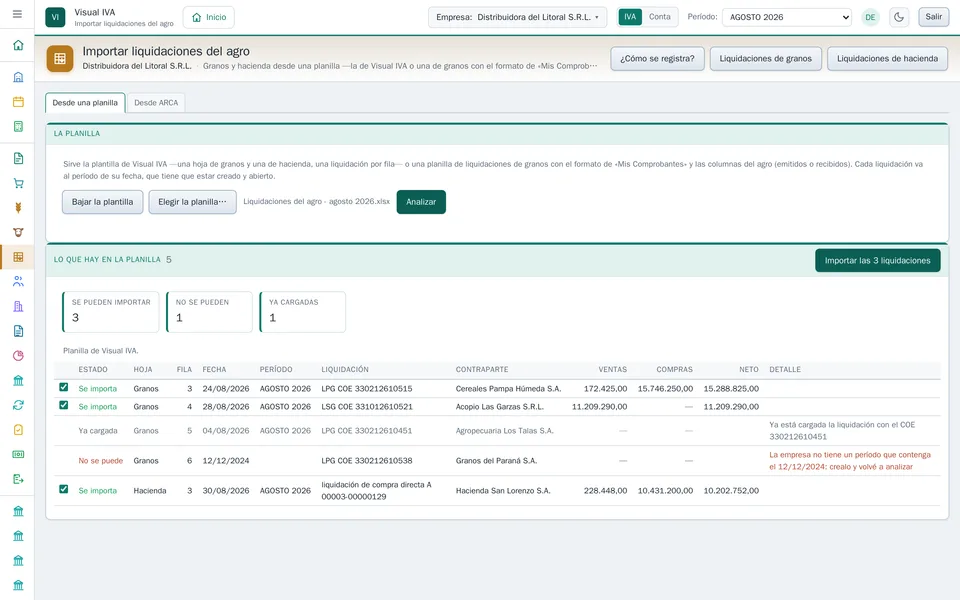The width and height of the screenshot is (960, 600).
Task: Select the highlighted orange table icon in sidebar
Action: 18,257
